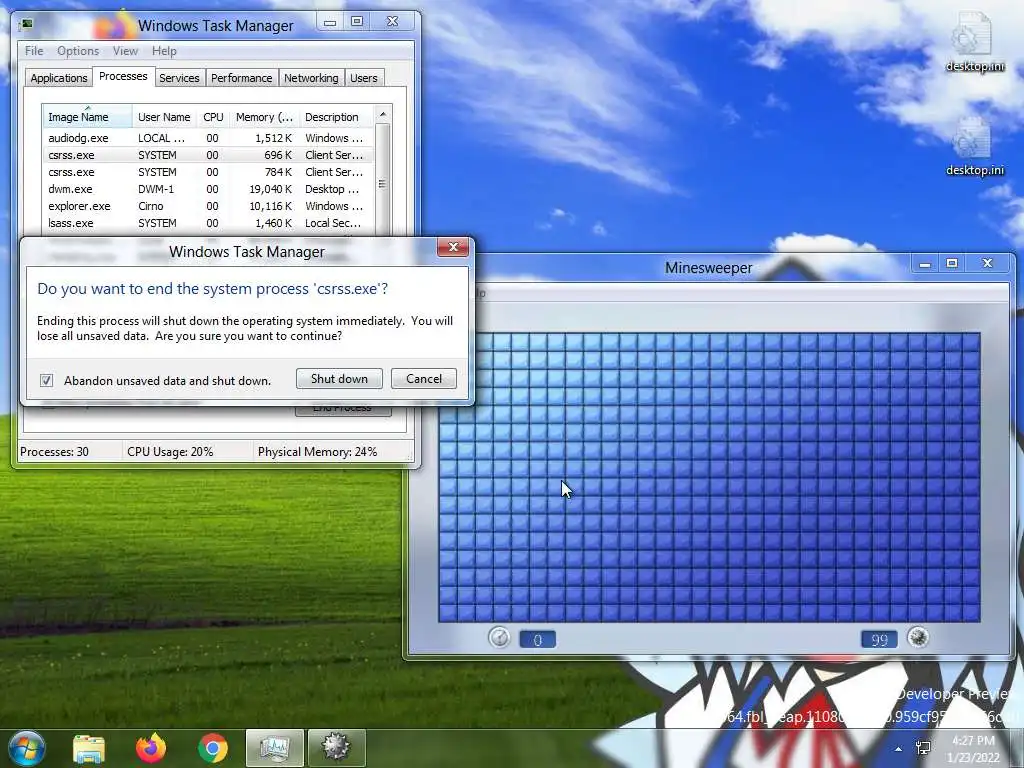Click the network tray icon
1024x768 pixels.
pyautogui.click(x=923, y=748)
